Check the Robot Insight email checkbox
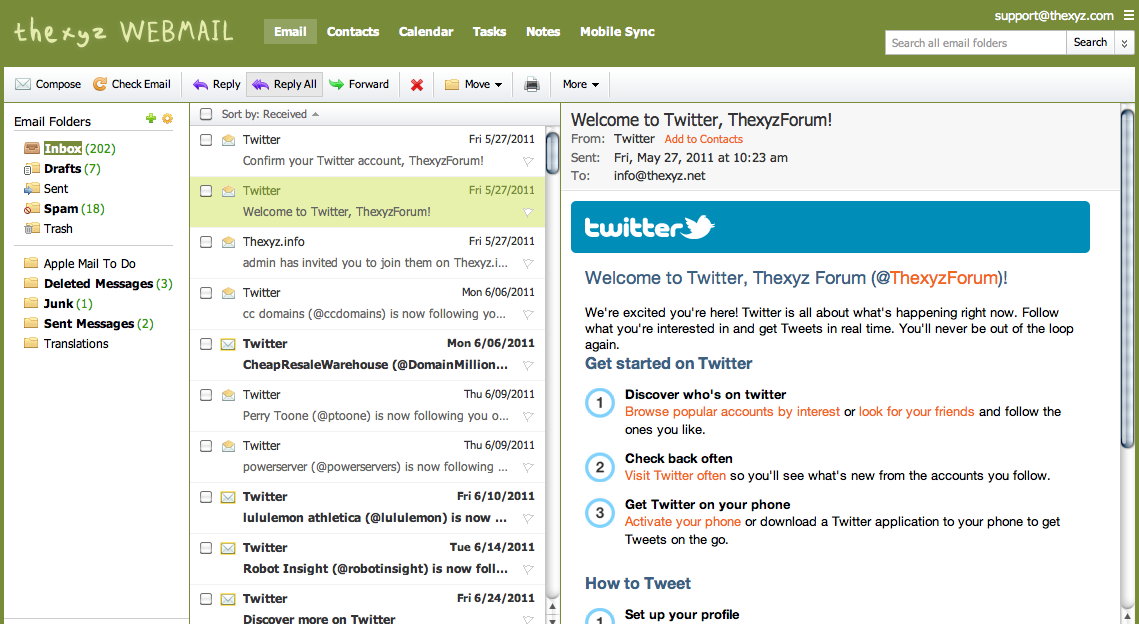This screenshot has height=624, width=1139. coord(206,548)
